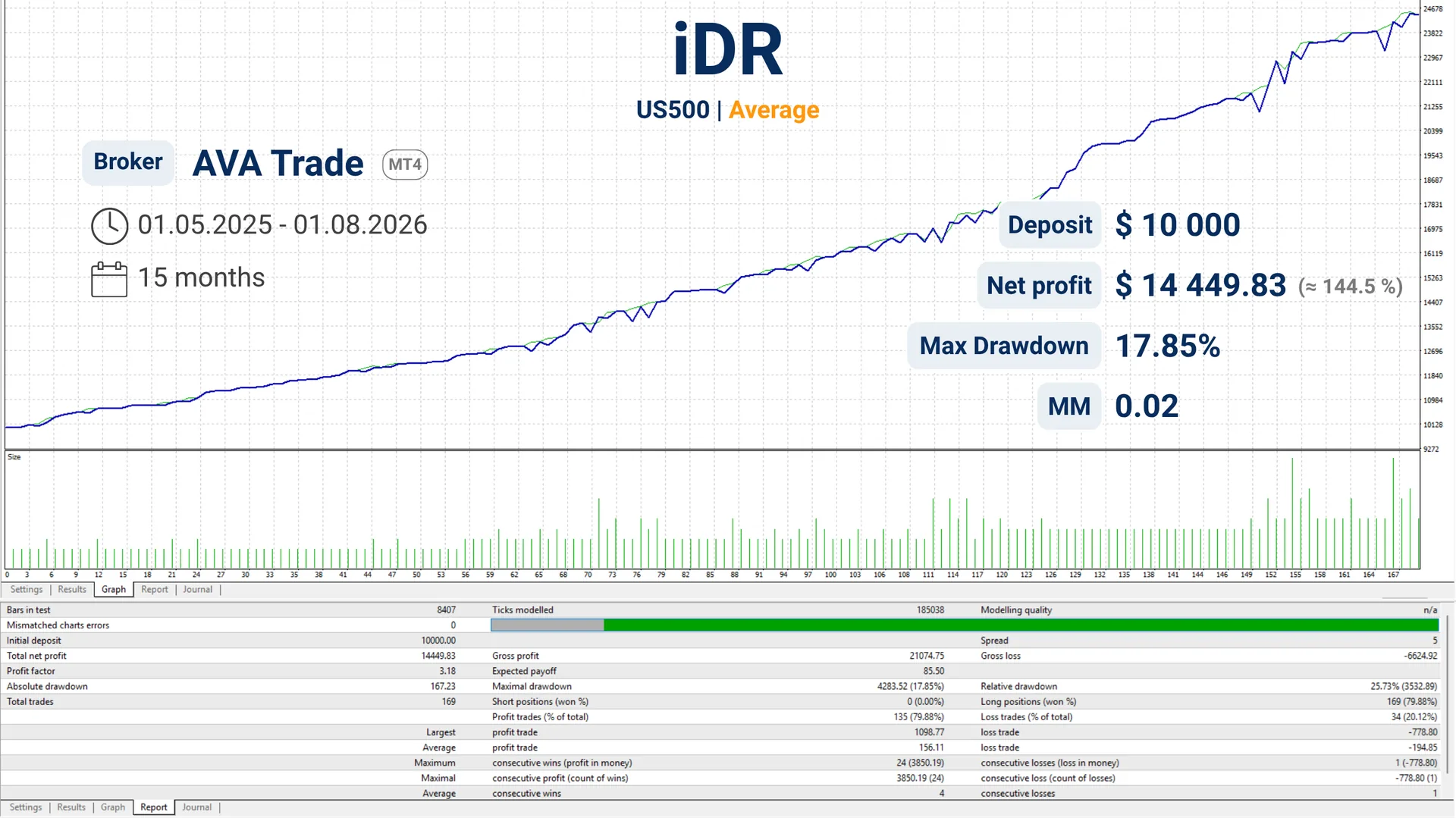Click the MT4 platform badge
Viewport: 1456px width, 818px height.
pyautogui.click(x=405, y=165)
